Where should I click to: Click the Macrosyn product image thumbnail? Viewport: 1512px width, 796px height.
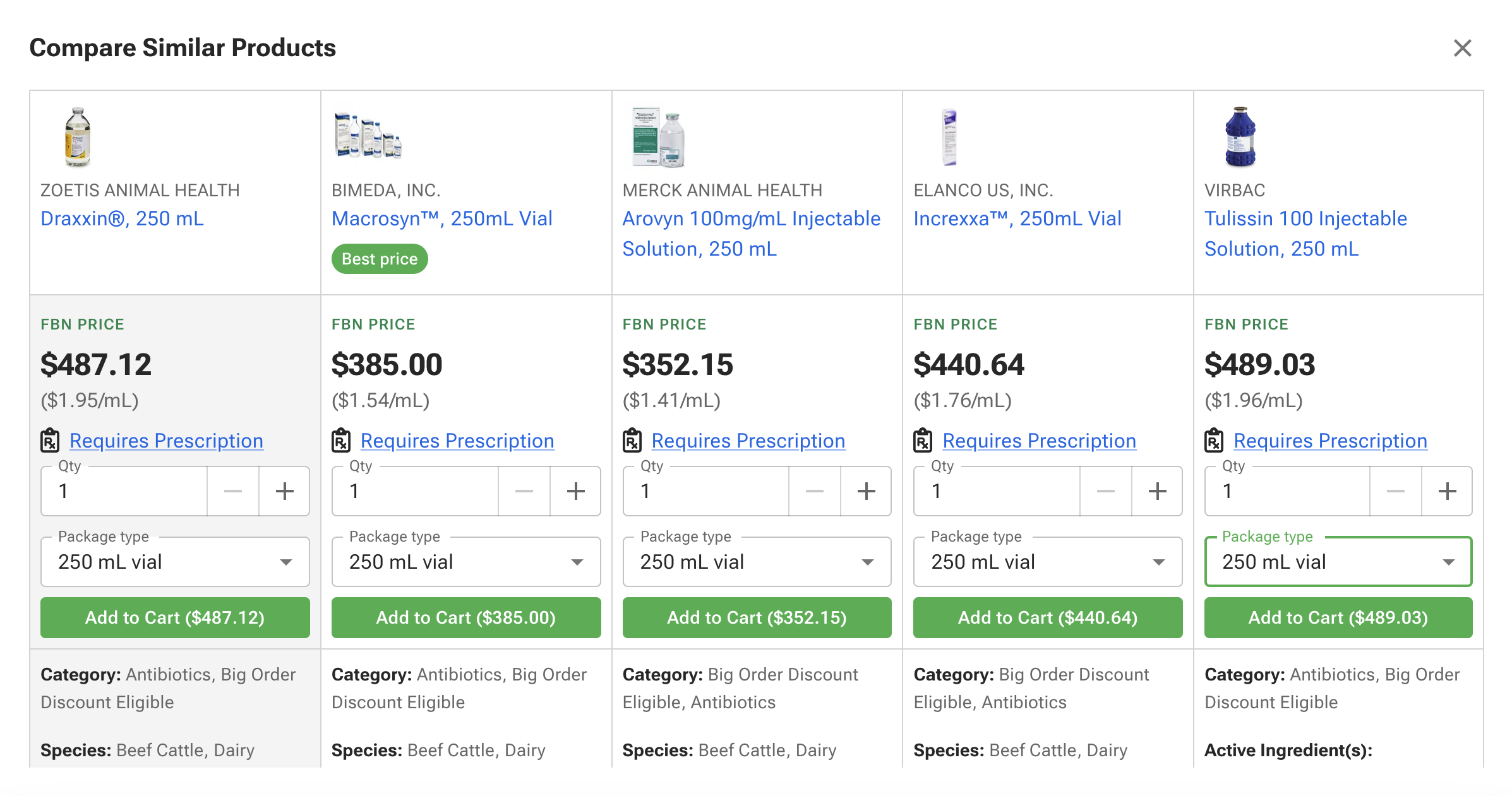(368, 134)
